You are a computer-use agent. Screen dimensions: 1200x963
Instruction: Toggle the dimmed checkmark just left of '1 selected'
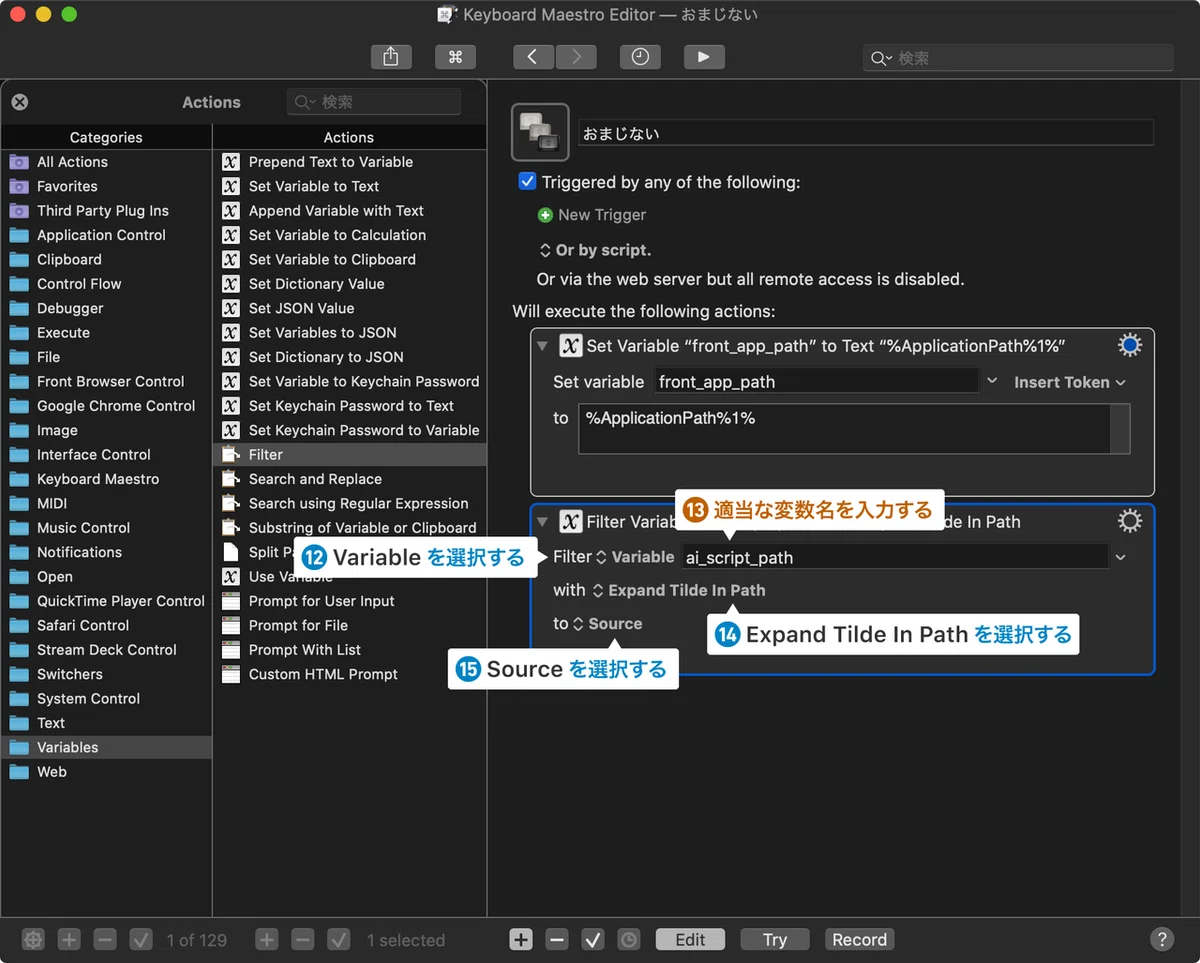(x=339, y=939)
